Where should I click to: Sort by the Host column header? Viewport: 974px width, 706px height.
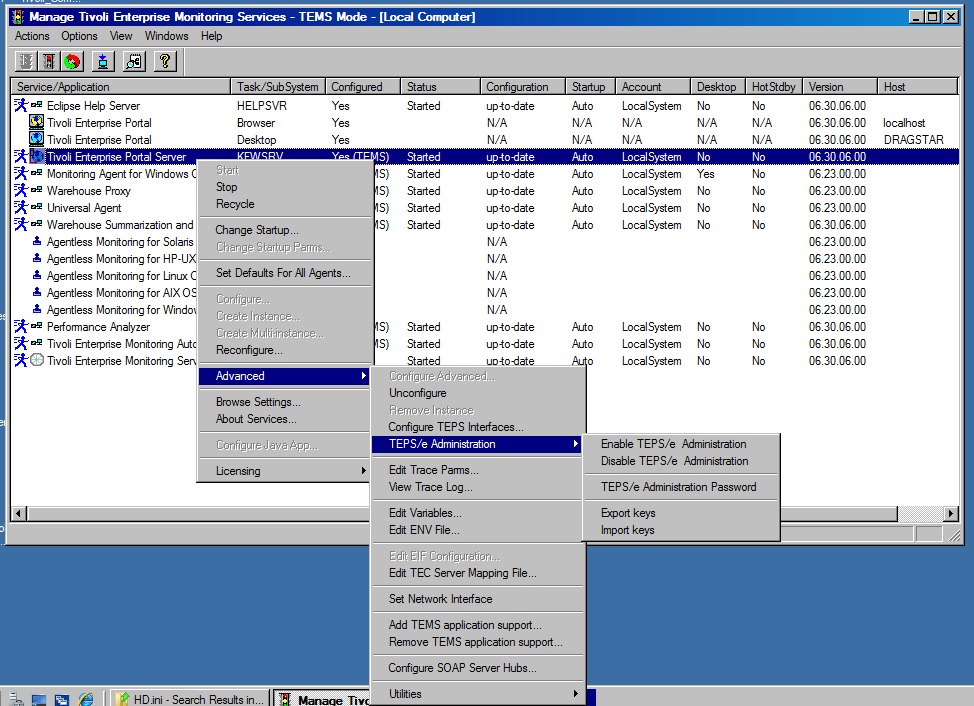click(x=917, y=87)
